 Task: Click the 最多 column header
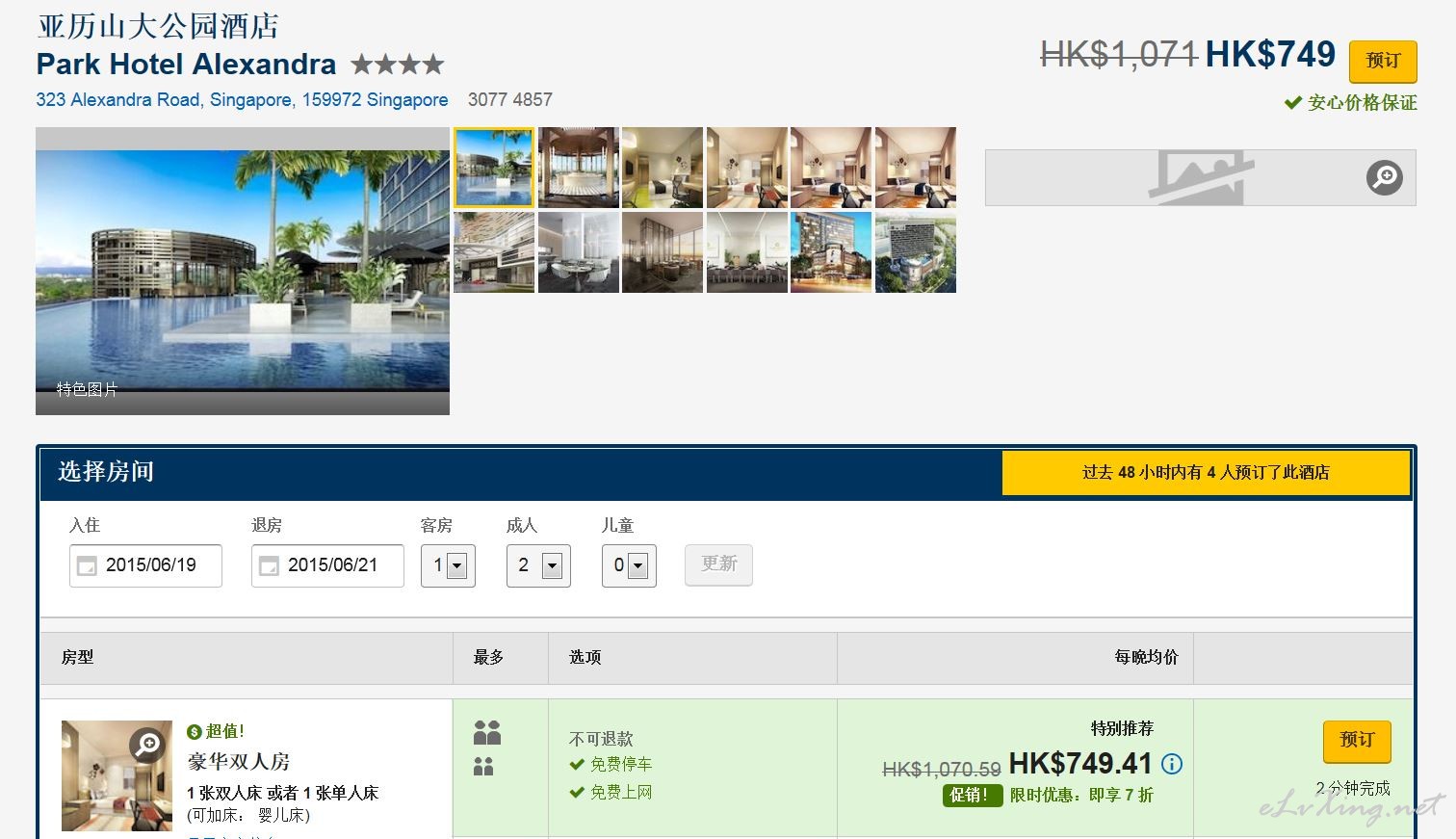point(488,657)
